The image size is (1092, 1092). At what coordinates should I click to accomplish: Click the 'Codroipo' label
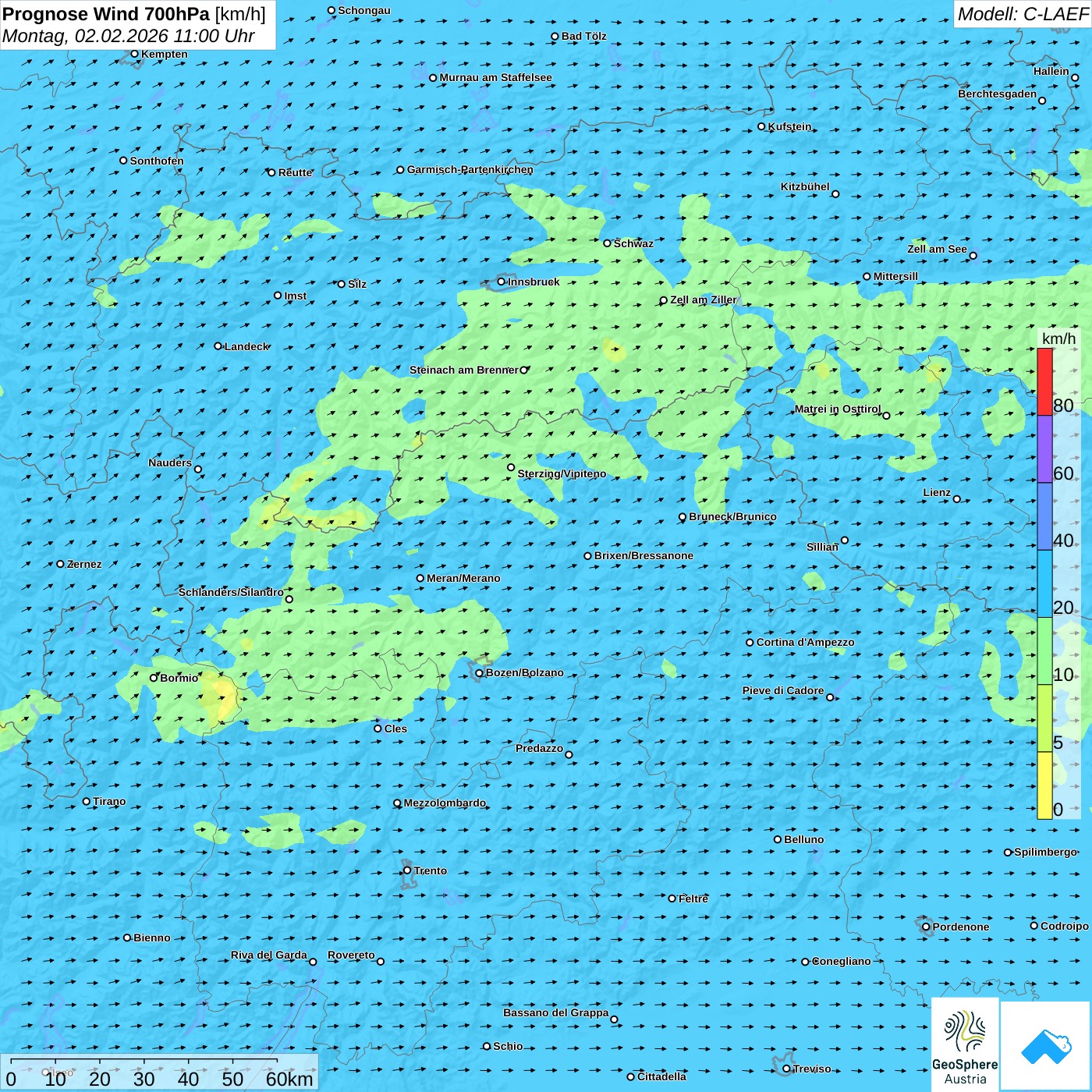[x=1064, y=926]
